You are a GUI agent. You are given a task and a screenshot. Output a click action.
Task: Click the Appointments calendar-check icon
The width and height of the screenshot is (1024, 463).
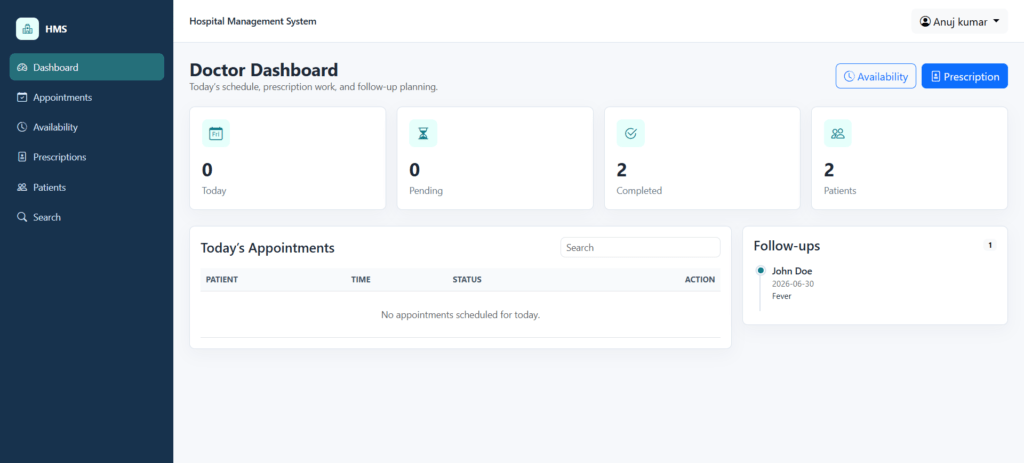[x=22, y=97]
